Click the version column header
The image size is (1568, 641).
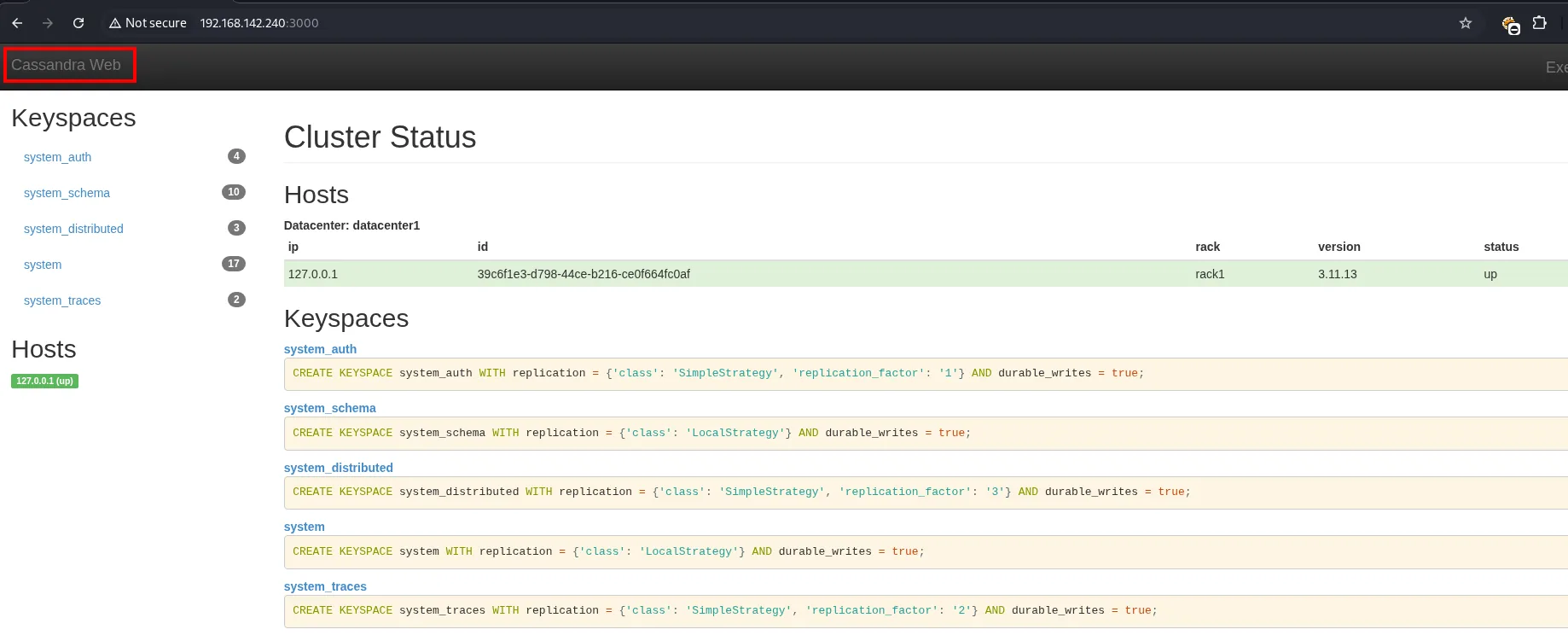(1339, 247)
